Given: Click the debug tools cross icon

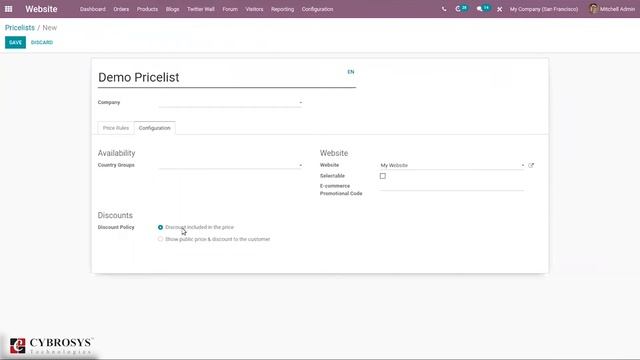Looking at the screenshot, I should (499, 9).
